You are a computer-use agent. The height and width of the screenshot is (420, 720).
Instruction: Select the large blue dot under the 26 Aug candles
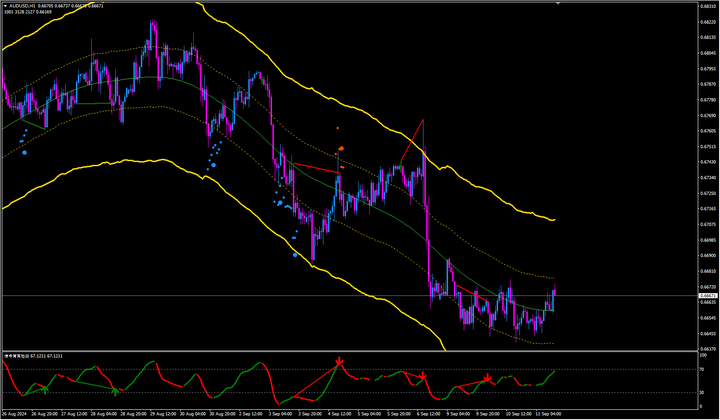[24, 154]
